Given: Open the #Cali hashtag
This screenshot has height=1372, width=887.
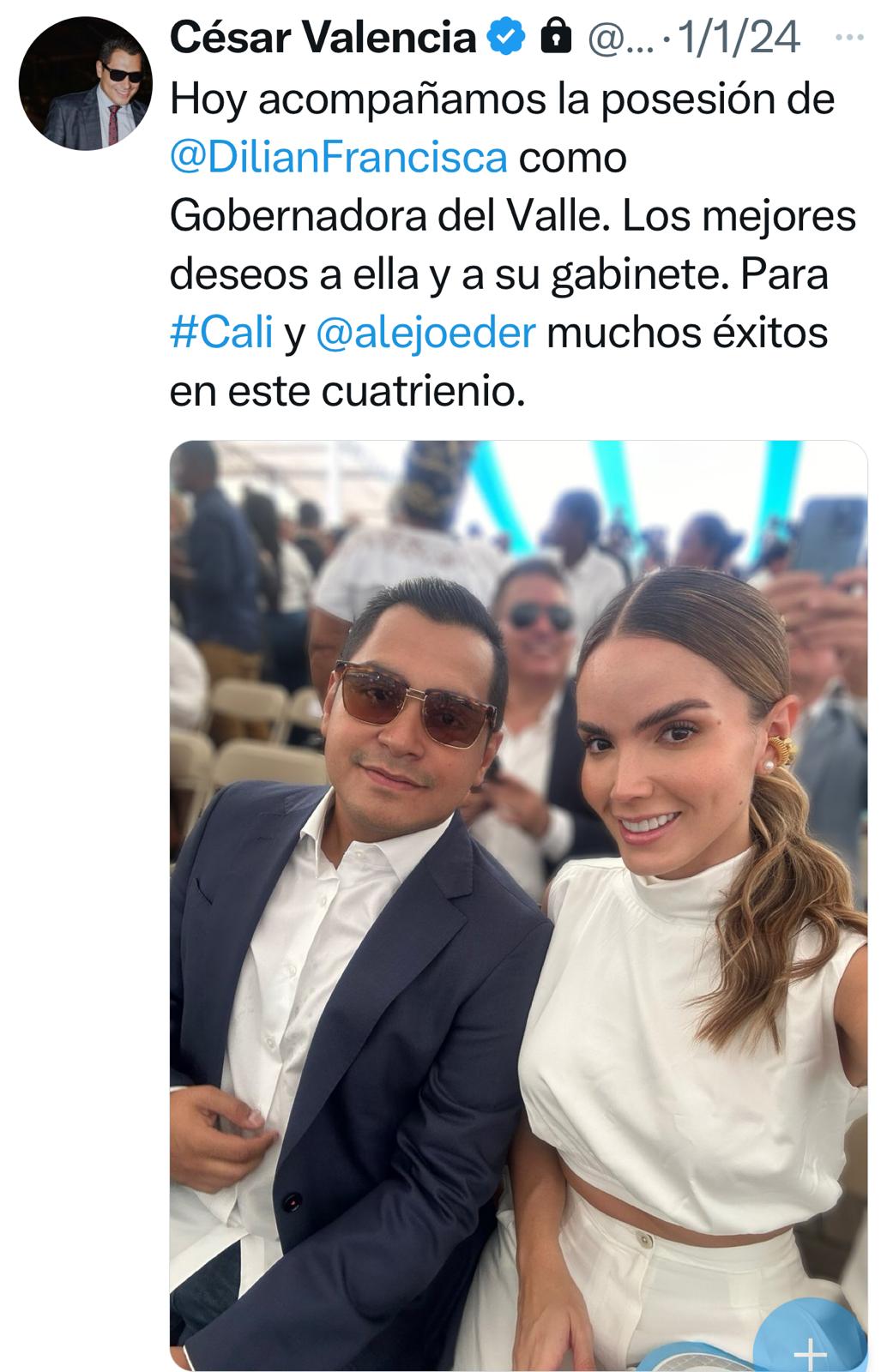Looking at the screenshot, I should coord(221,333).
